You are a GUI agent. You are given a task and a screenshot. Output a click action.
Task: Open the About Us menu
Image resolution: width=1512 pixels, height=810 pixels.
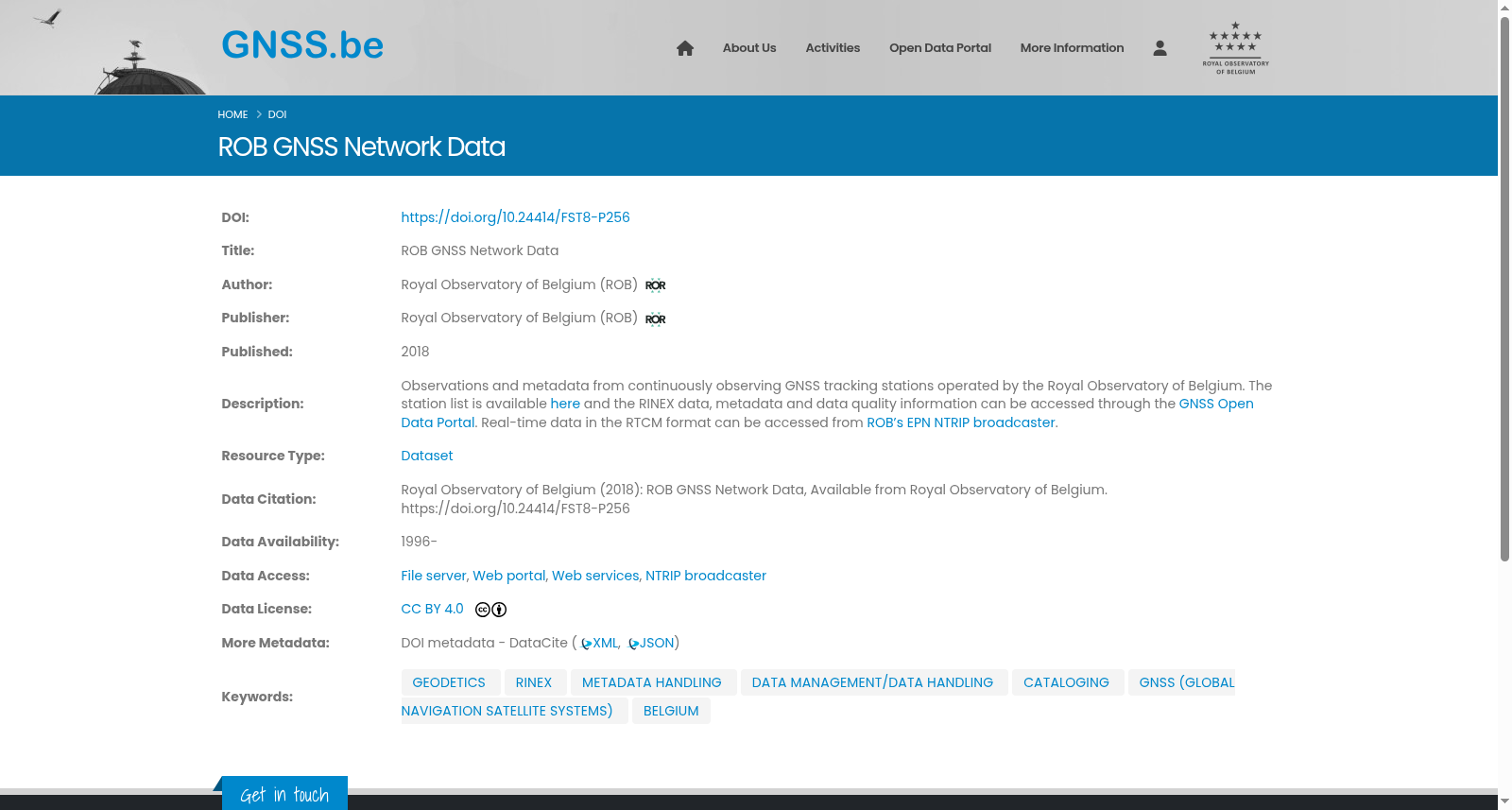pyautogui.click(x=749, y=48)
